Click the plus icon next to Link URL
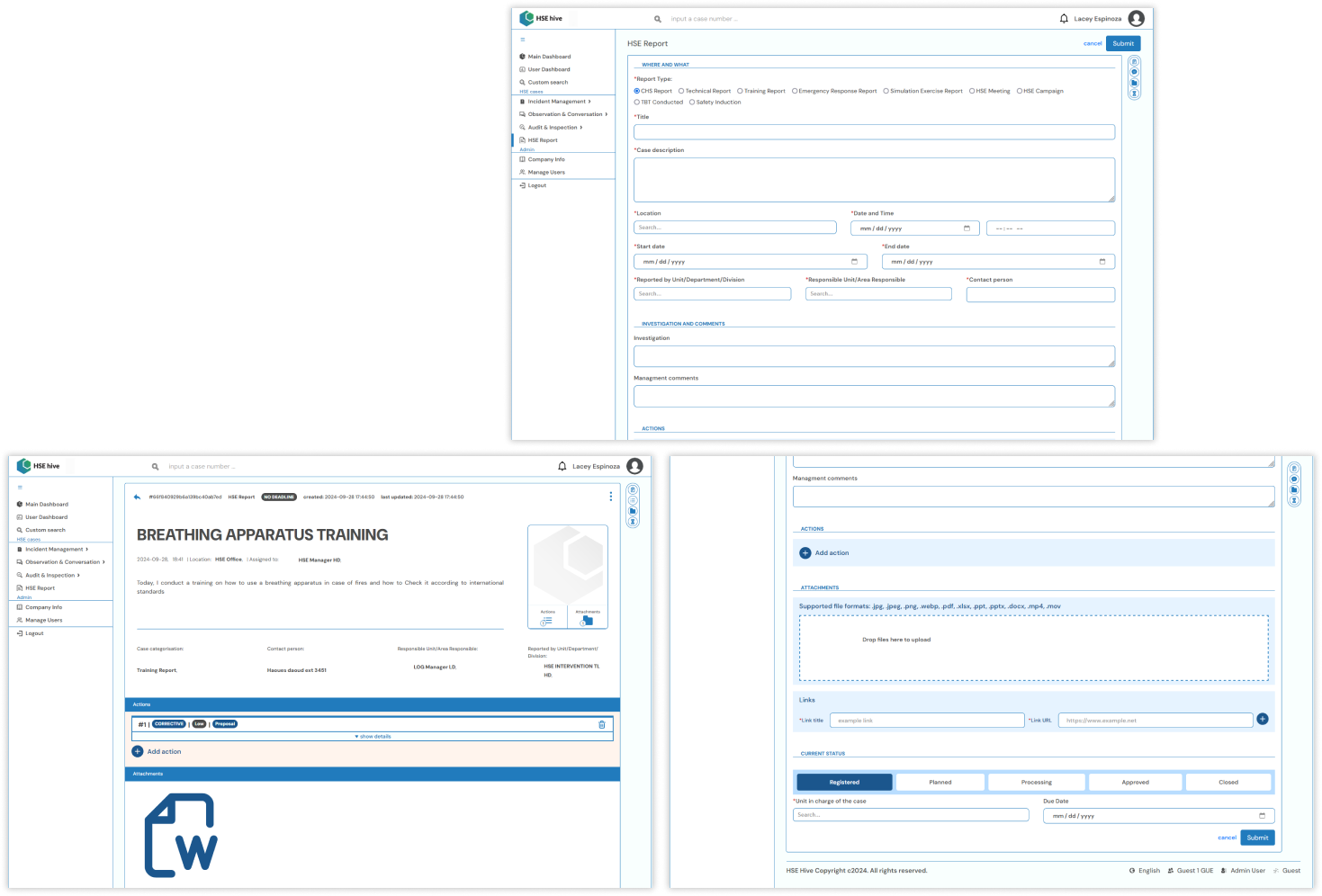Viewport: 1322px width, 896px height. 1263,719
